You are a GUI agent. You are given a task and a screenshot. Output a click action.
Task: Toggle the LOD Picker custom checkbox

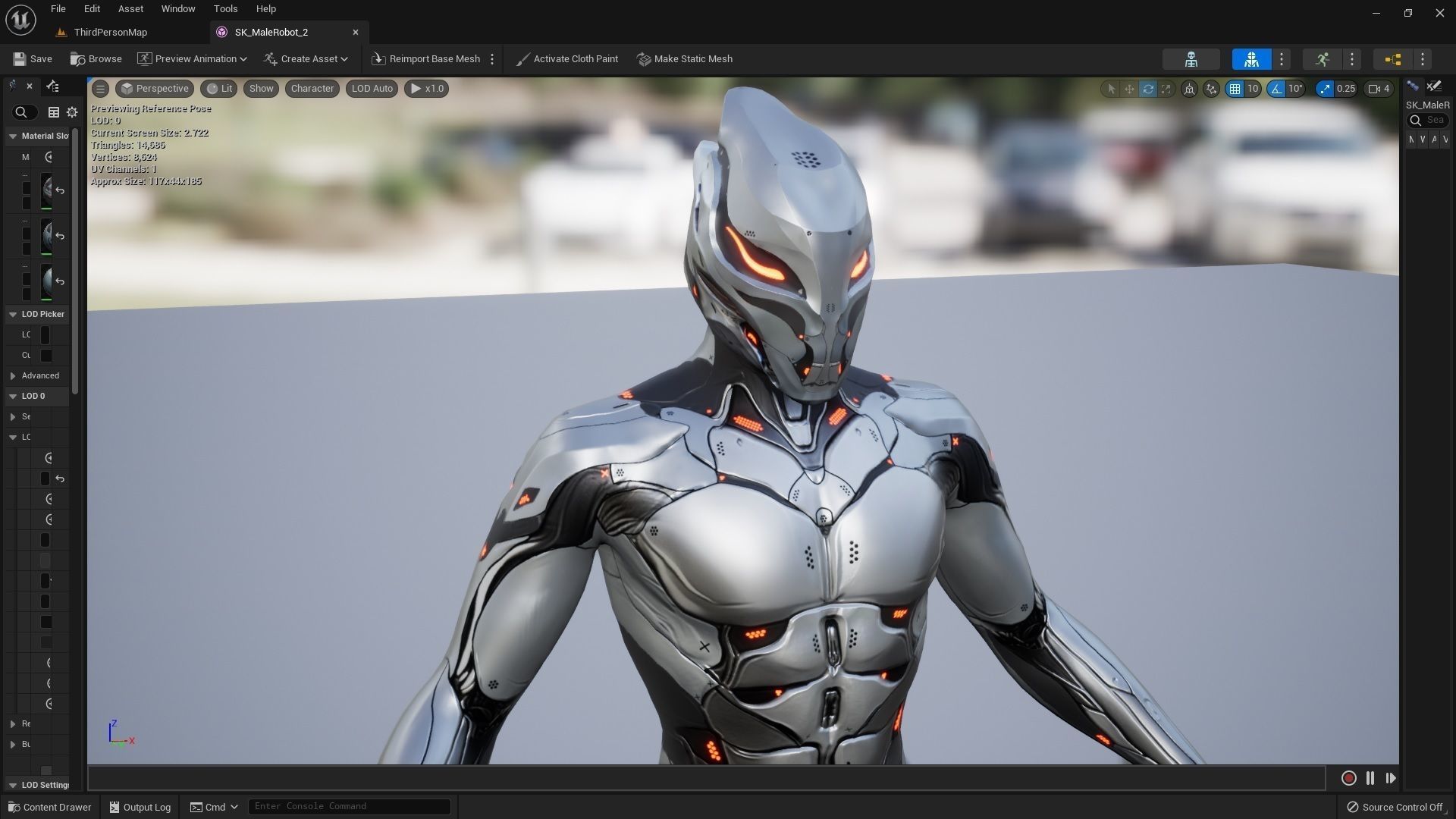pos(46,355)
